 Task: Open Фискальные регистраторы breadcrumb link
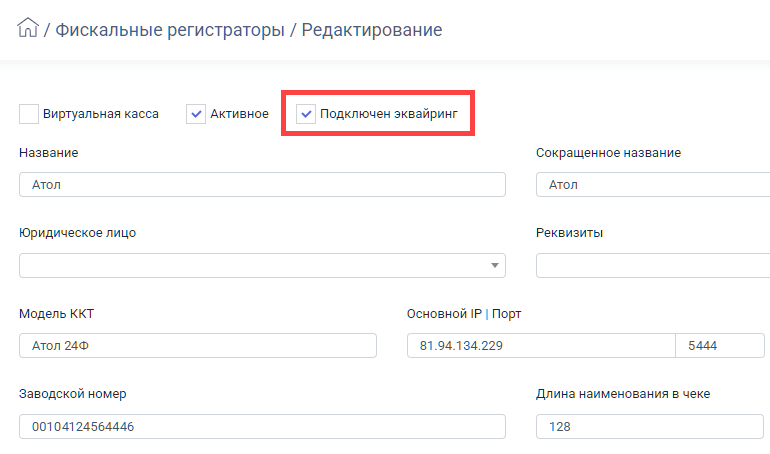click(x=170, y=30)
